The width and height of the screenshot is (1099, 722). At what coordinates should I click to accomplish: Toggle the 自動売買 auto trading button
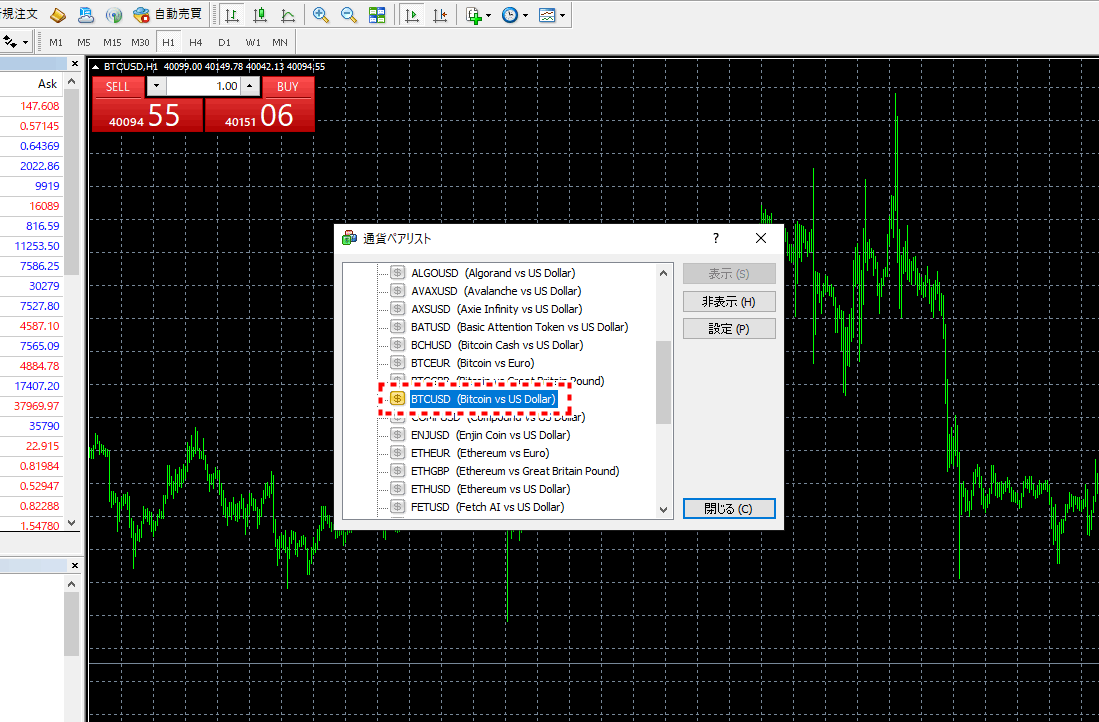pos(167,15)
